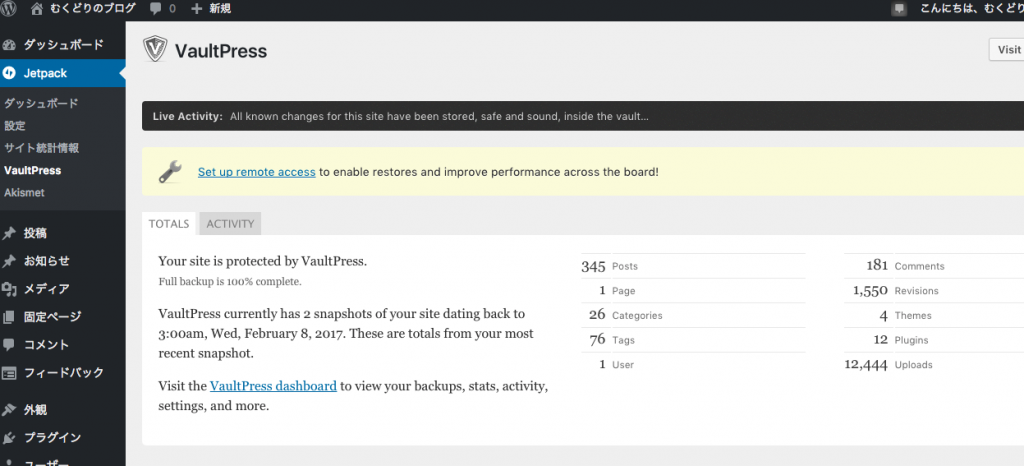This screenshot has height=466, width=1024.
Task: Click the WordPress logo in the admin bar
Action: click(x=8, y=8)
